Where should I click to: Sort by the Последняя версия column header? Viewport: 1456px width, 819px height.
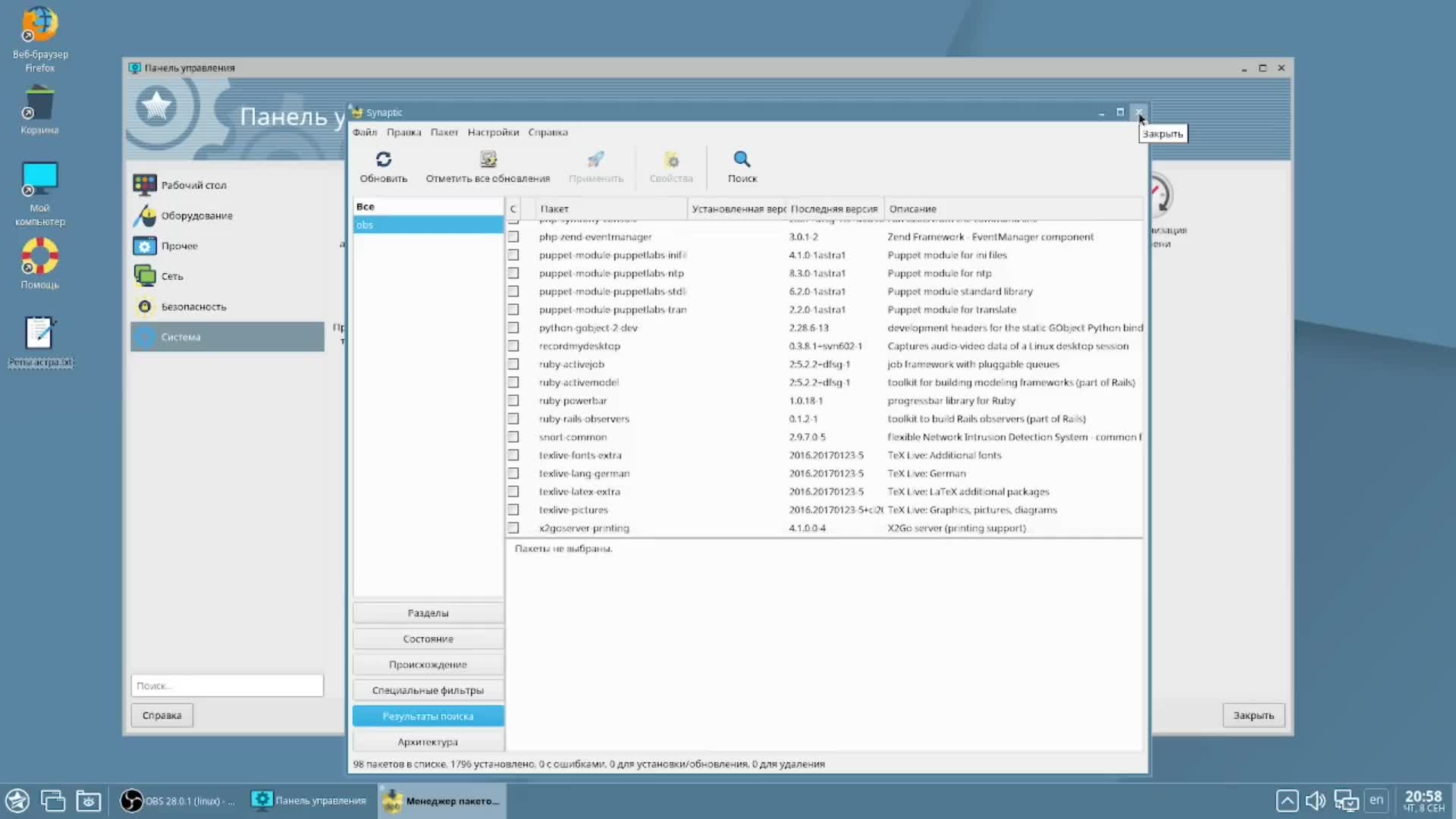833,209
